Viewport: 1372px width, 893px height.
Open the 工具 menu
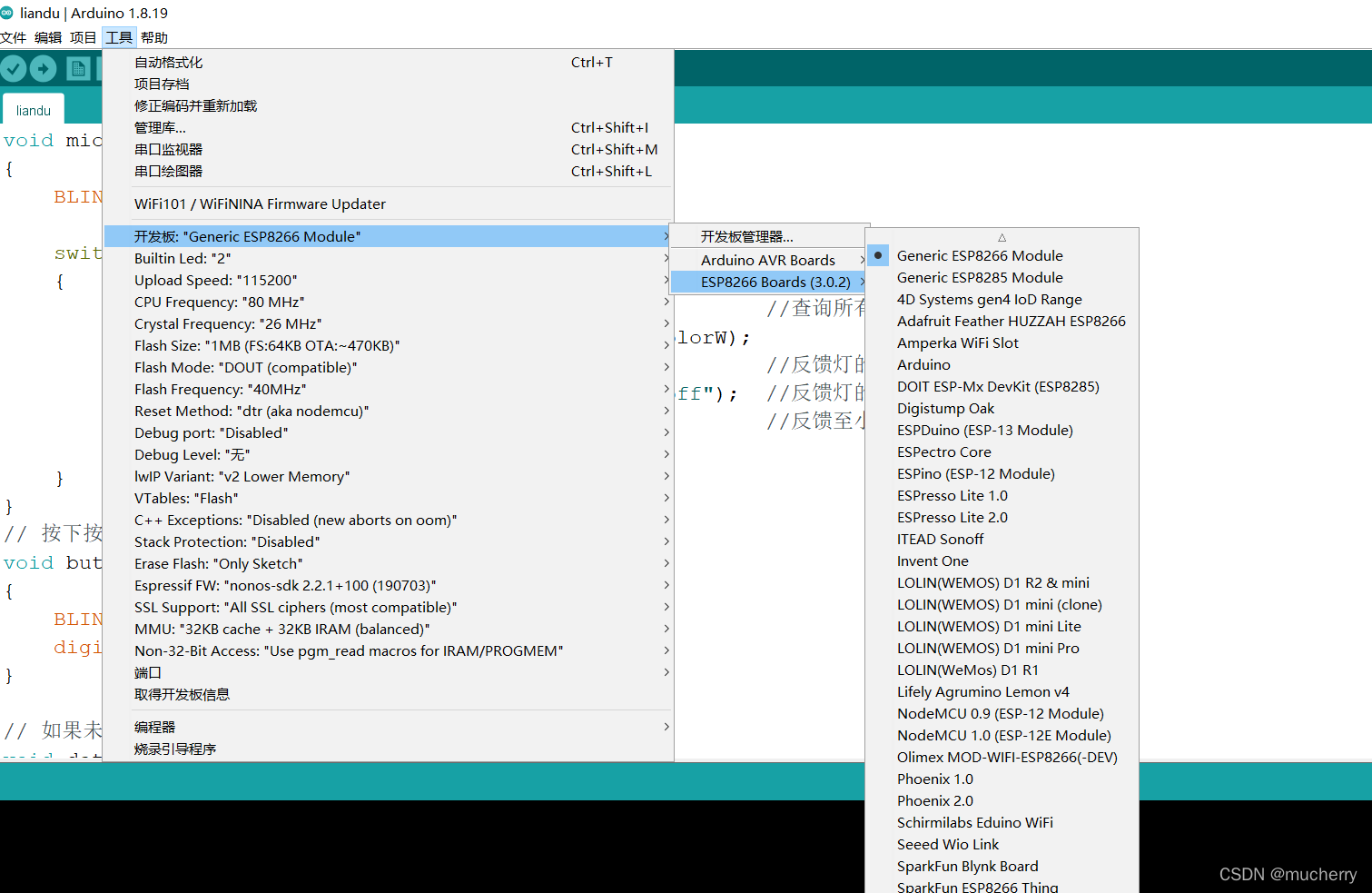coord(119,37)
